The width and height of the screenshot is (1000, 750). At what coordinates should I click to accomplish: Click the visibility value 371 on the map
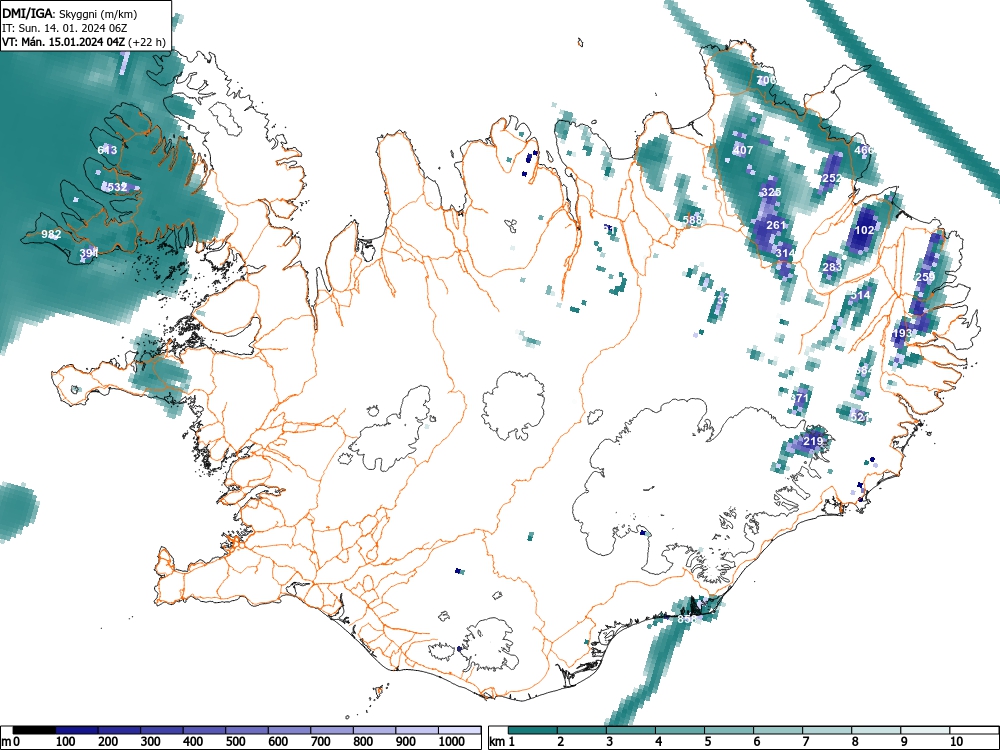click(x=800, y=398)
